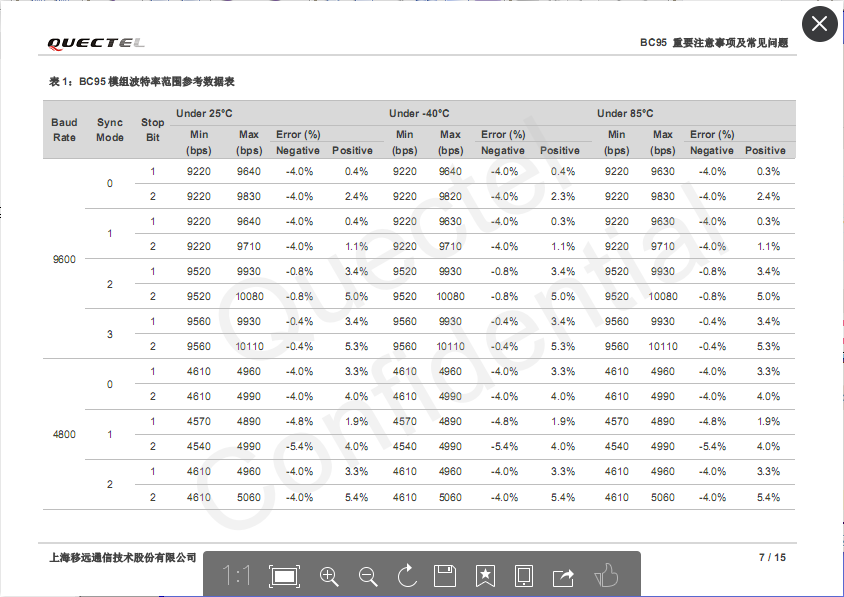Click the thumbs-up like icon
844x597 pixels.
[606, 575]
